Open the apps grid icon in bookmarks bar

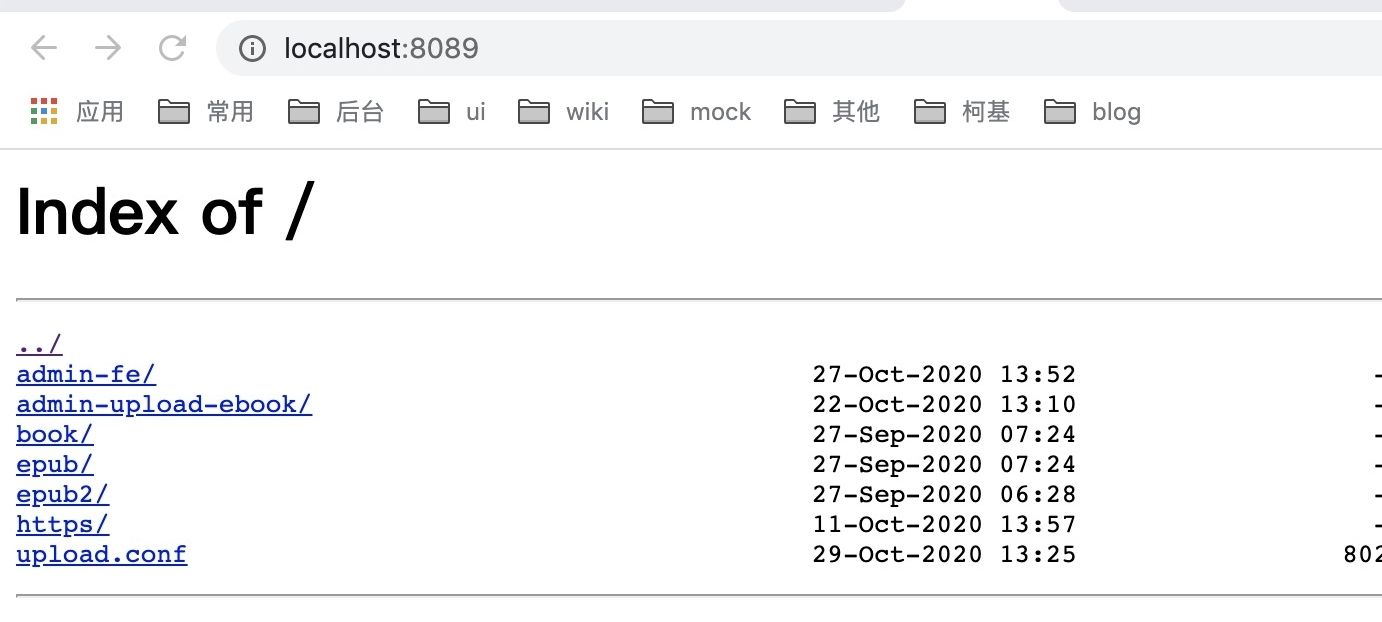44,111
